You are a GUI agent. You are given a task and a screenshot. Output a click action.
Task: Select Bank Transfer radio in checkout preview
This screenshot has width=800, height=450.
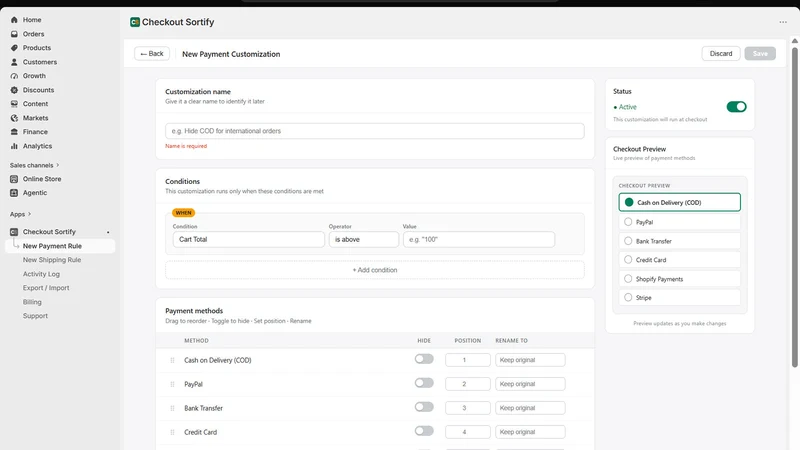tap(628, 241)
